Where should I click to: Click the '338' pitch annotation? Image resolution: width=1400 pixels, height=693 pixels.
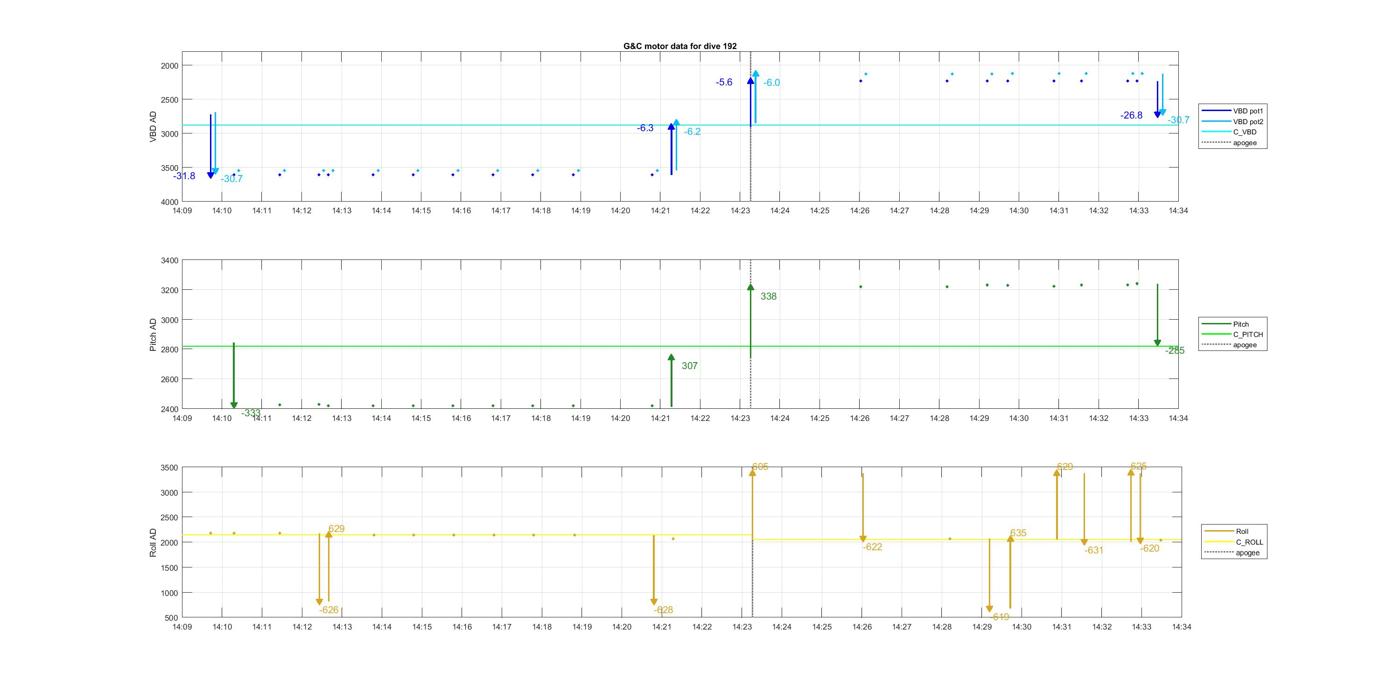click(x=768, y=296)
